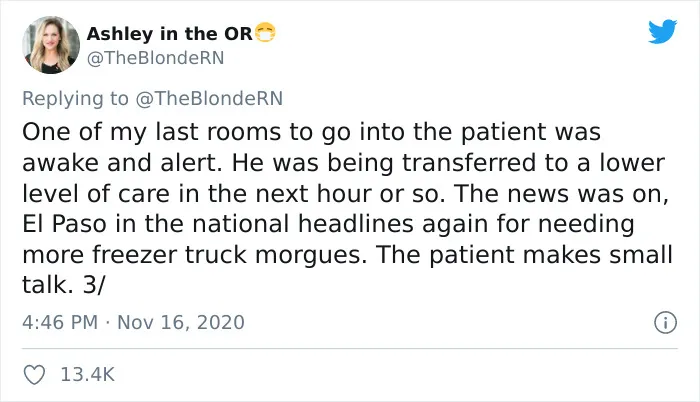This screenshot has width=700, height=402.
Task: Open Ashley's profile photo avatar
Action: (51, 45)
